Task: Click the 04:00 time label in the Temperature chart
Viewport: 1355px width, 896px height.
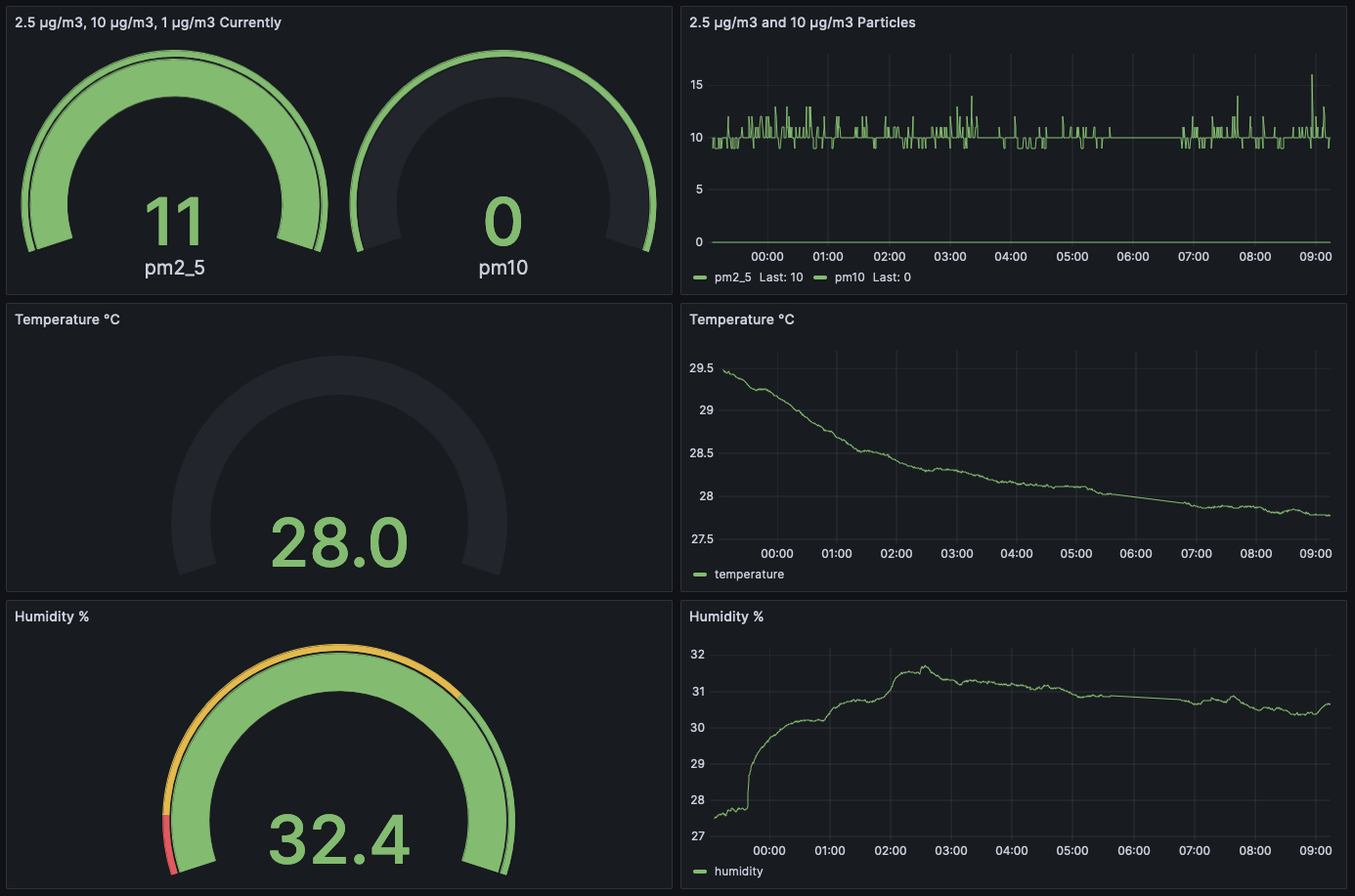Action: 1017,554
